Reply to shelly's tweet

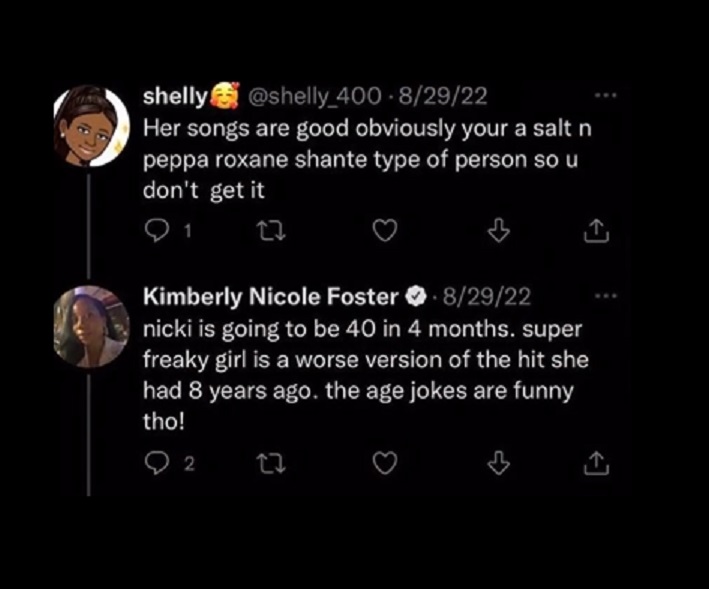pyautogui.click(x=155, y=232)
